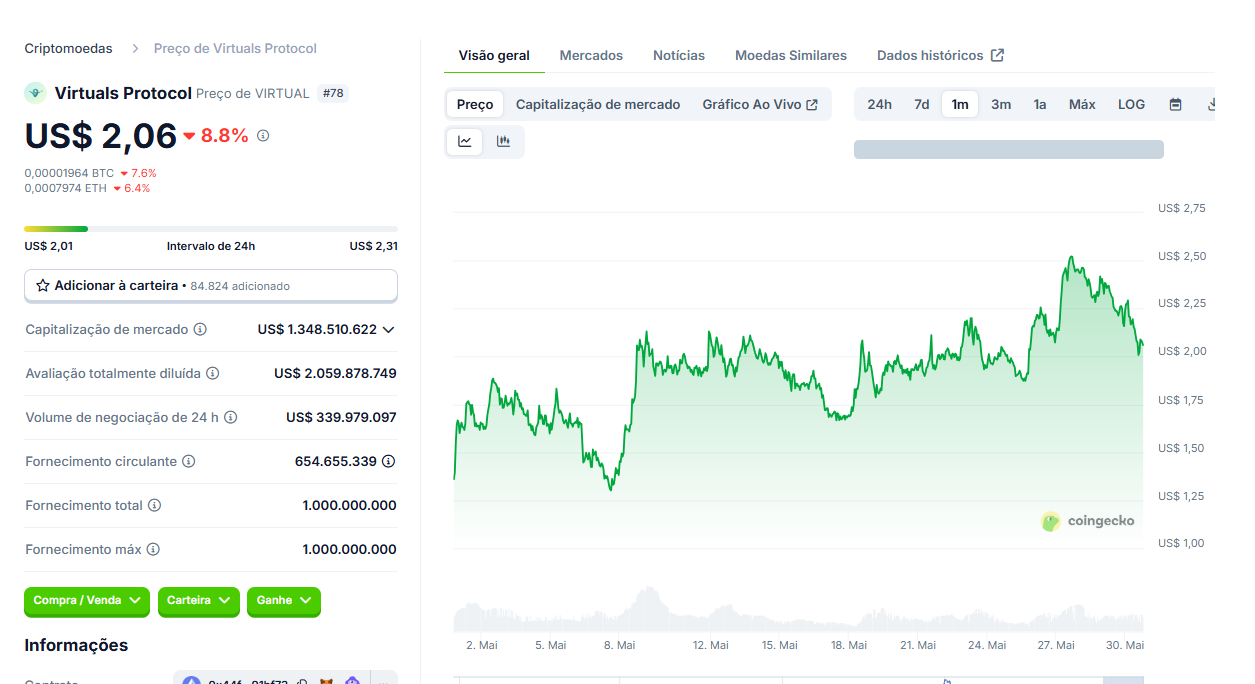Click the #78 rank badge
Screen dimensions: 1255x684
[333, 93]
